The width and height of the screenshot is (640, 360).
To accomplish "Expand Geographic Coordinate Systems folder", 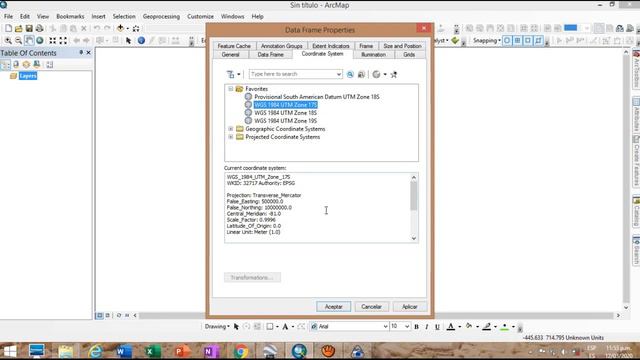I will point(231,129).
